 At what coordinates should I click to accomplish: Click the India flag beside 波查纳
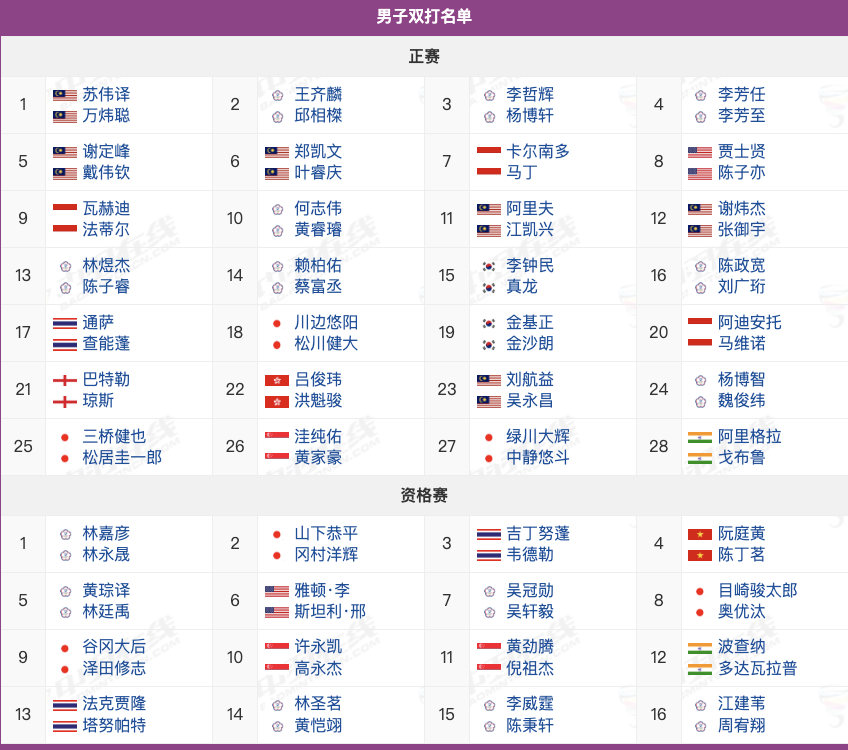click(699, 648)
